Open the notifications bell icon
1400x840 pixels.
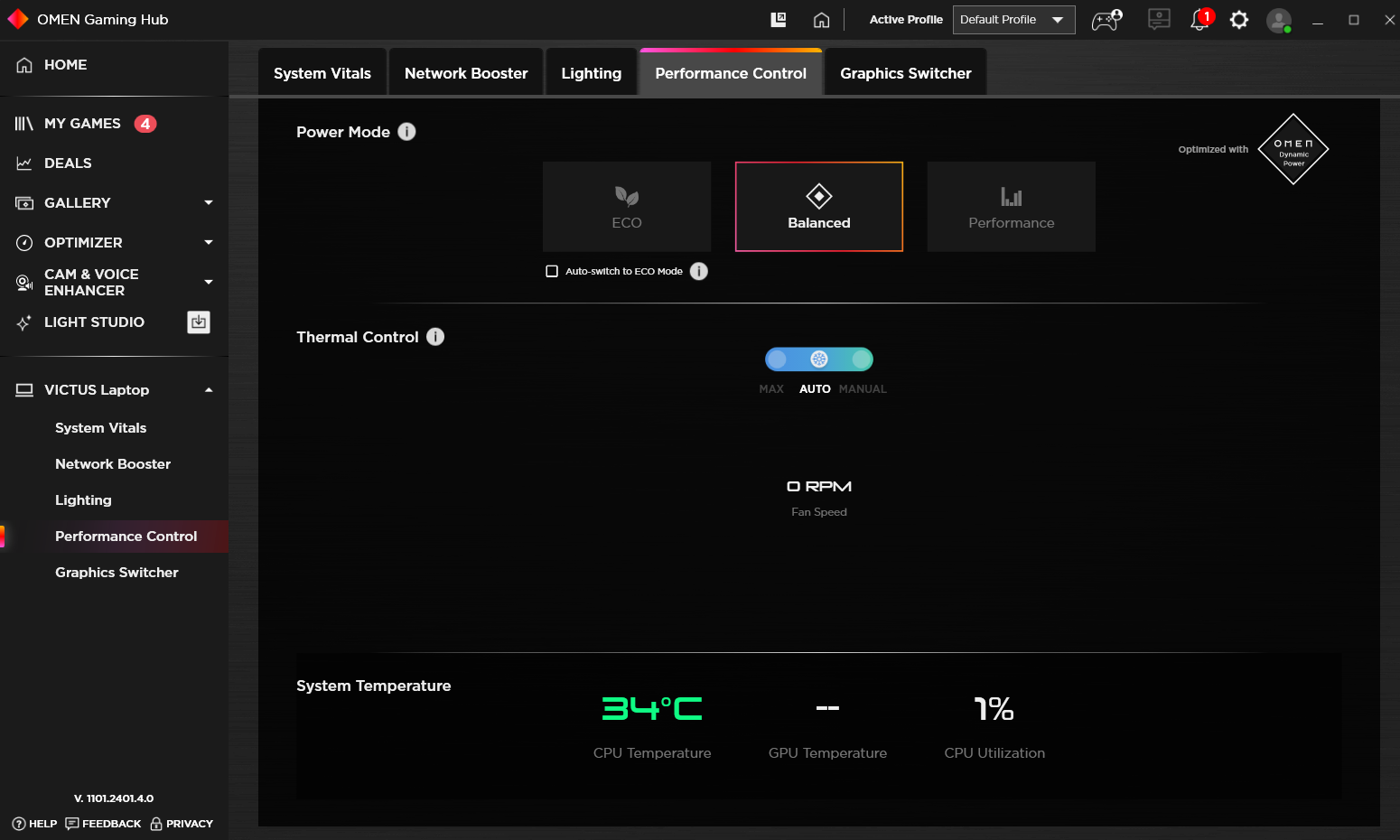(x=1201, y=20)
